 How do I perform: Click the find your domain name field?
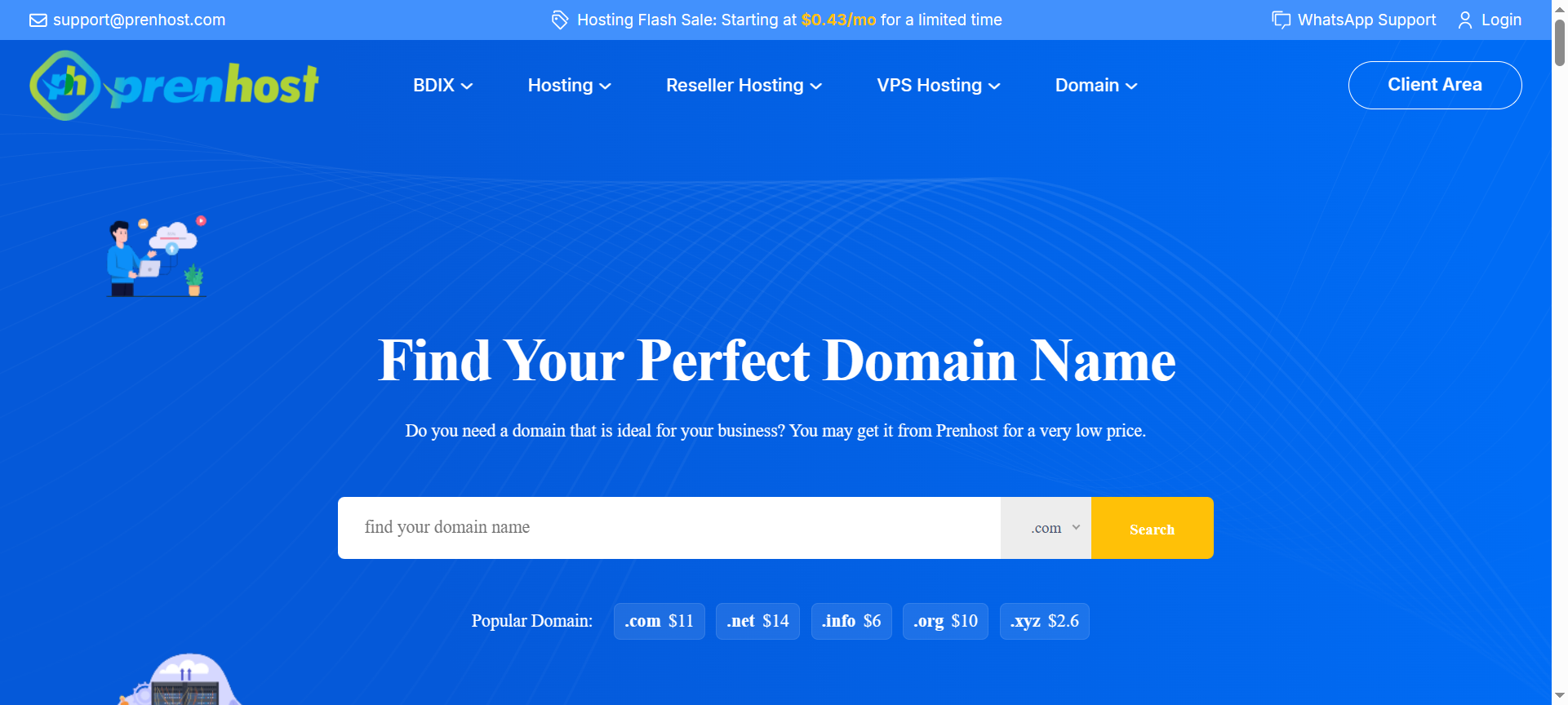click(x=669, y=528)
